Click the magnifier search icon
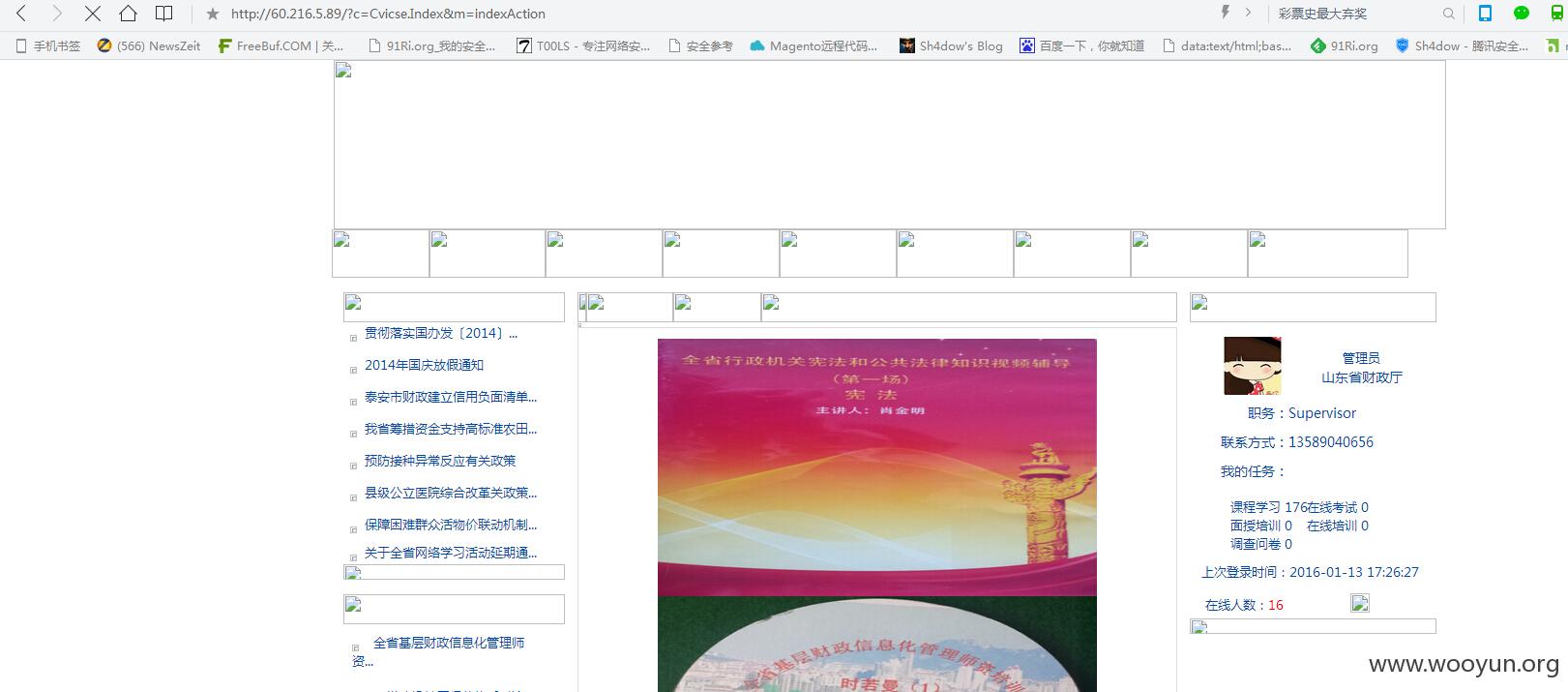The image size is (1568, 692). (x=1448, y=14)
